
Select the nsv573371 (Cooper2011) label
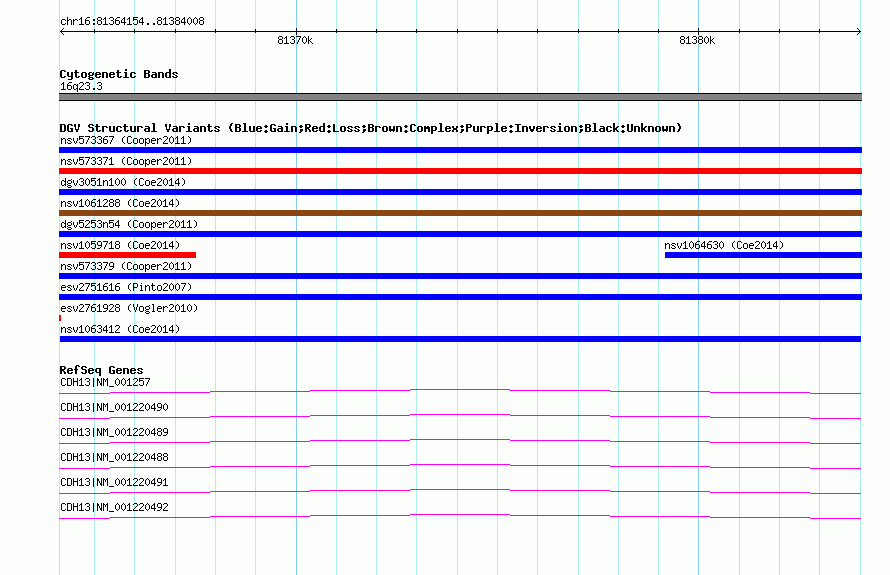[x=126, y=161]
